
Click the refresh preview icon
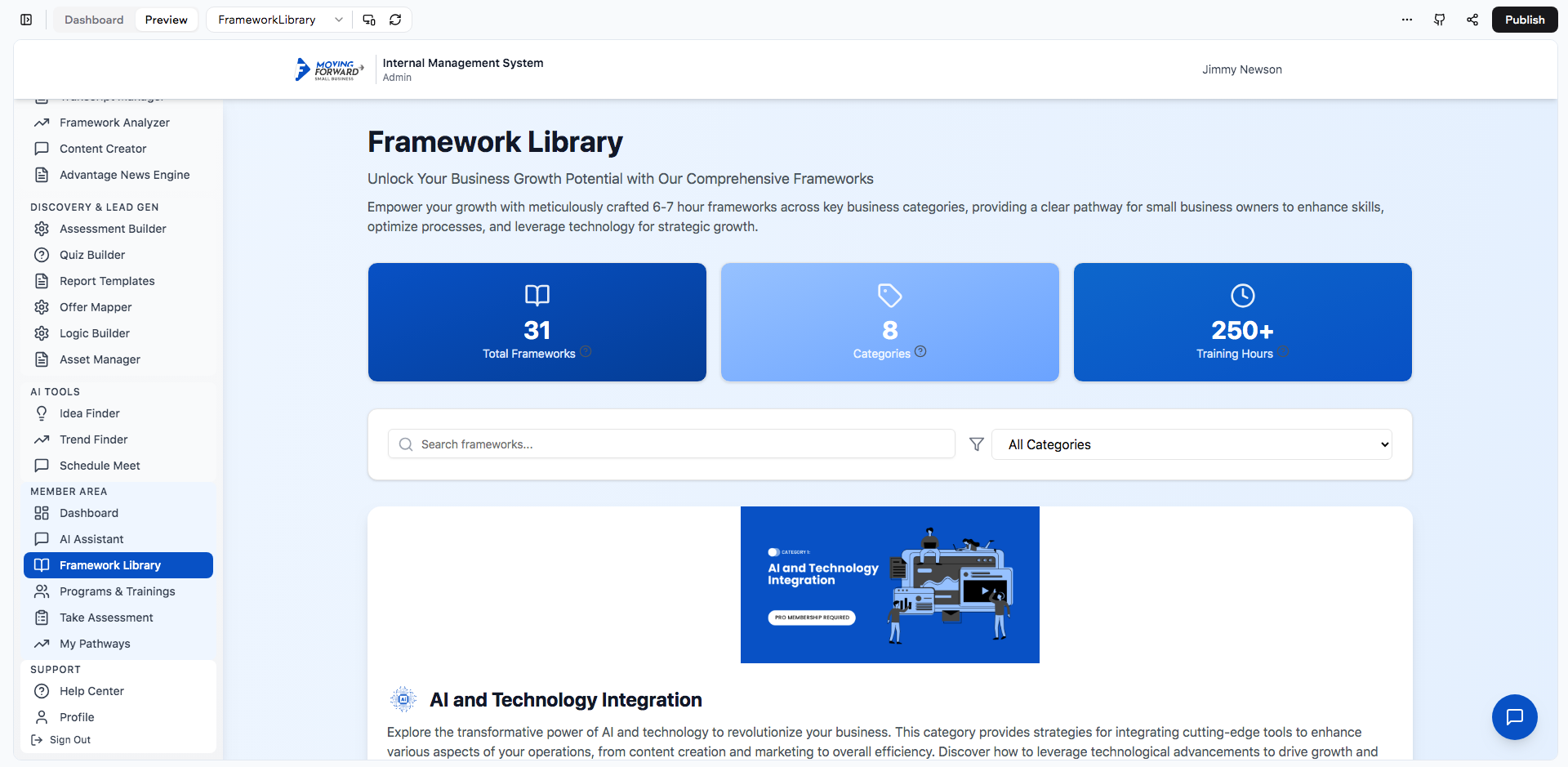click(x=395, y=20)
